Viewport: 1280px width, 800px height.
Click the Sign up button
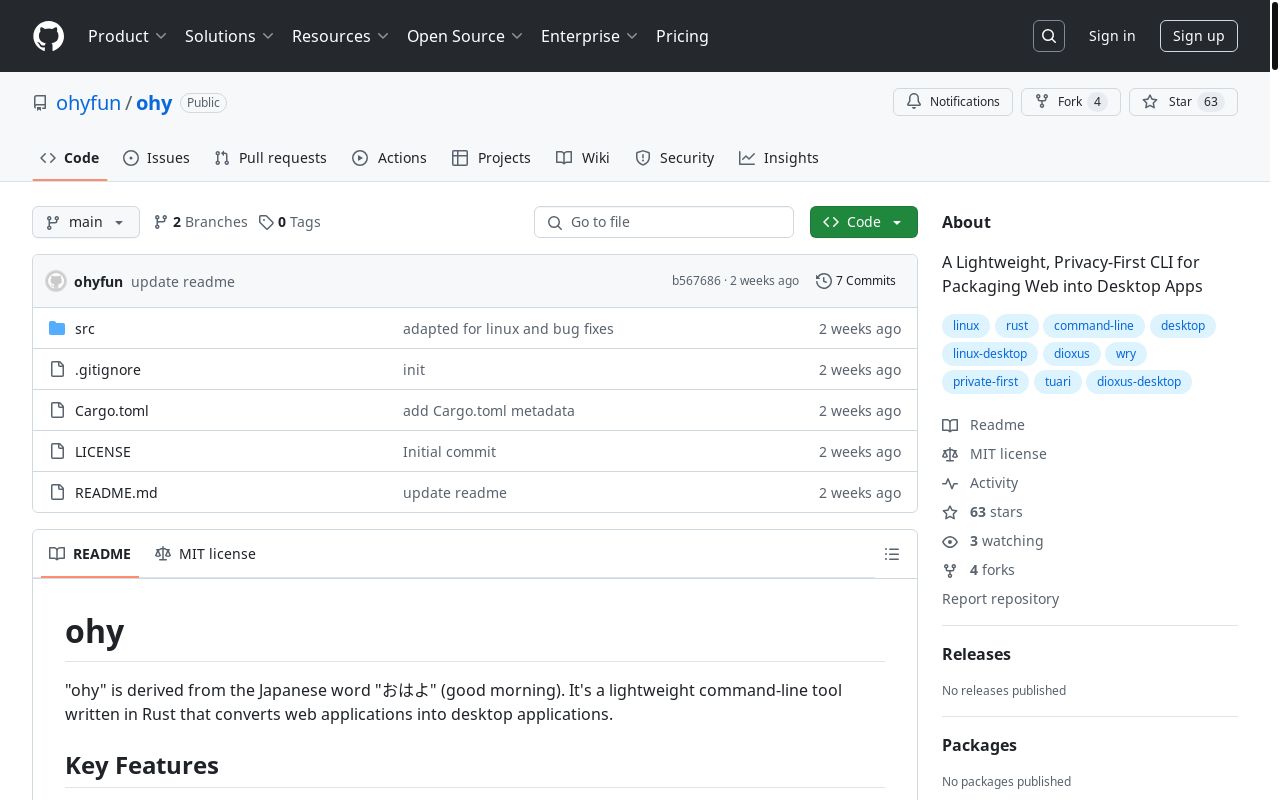[x=1198, y=36]
